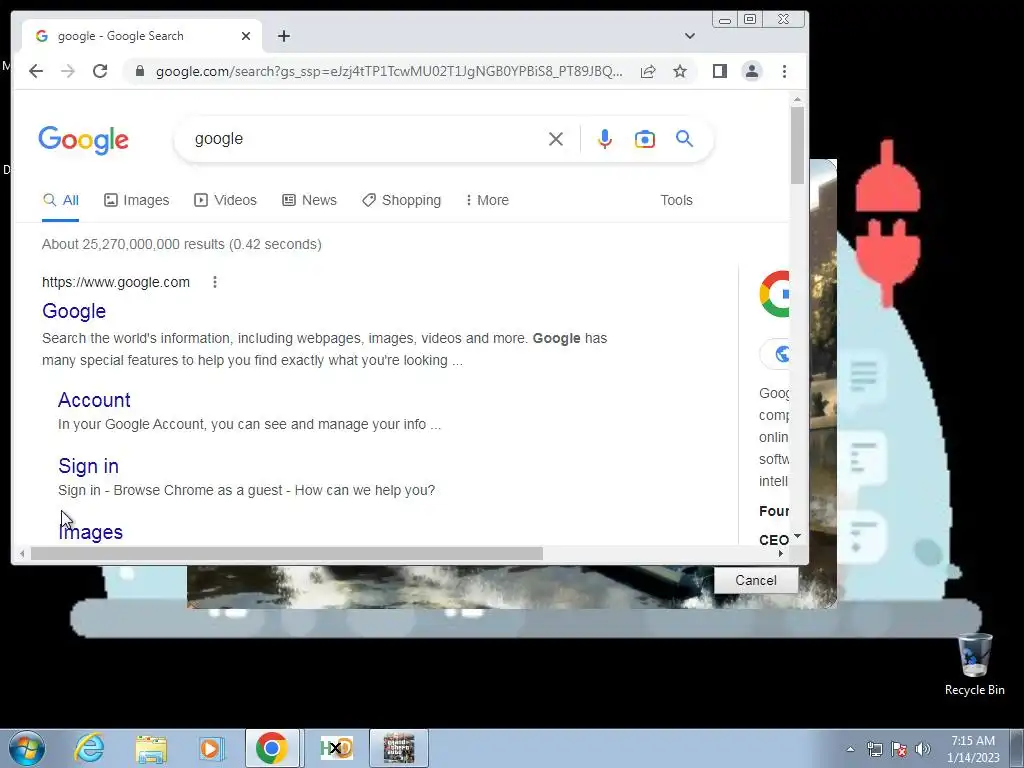Click into the Google search input field
The image size is (1024, 768).
366,138
